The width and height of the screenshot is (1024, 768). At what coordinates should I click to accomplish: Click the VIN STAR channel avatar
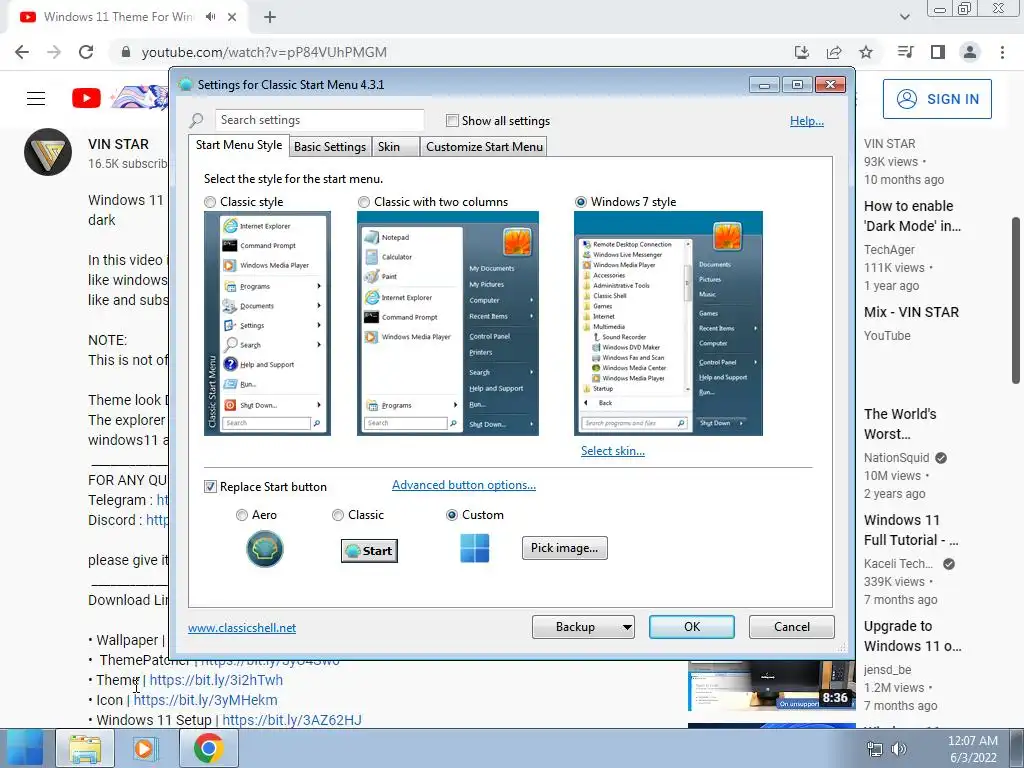tap(48, 152)
